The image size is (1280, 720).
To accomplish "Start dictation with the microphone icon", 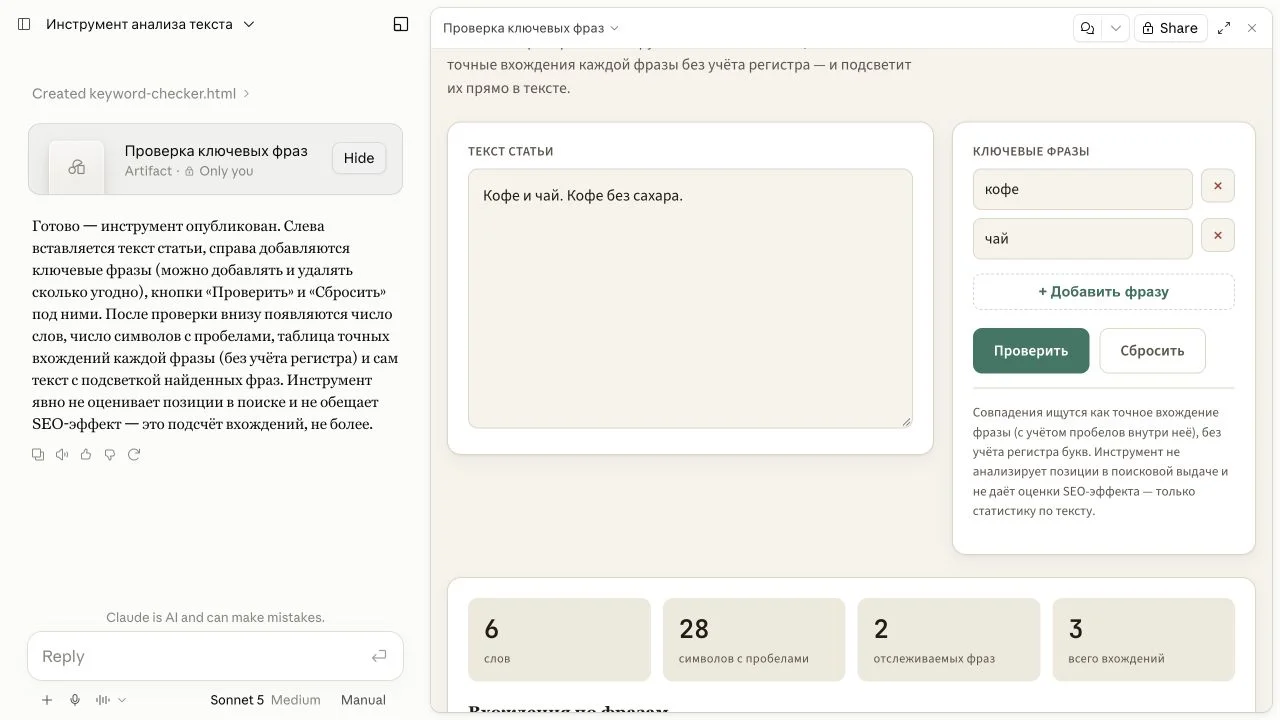I will click(x=75, y=700).
